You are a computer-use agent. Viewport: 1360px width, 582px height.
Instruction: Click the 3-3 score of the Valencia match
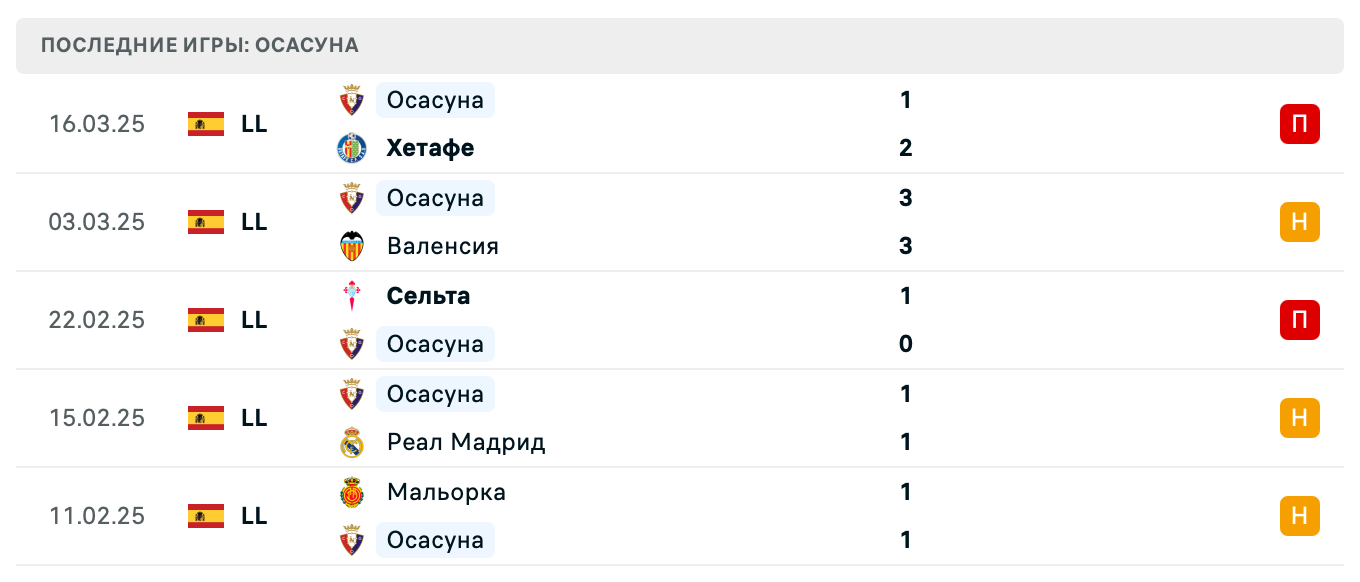click(x=906, y=222)
